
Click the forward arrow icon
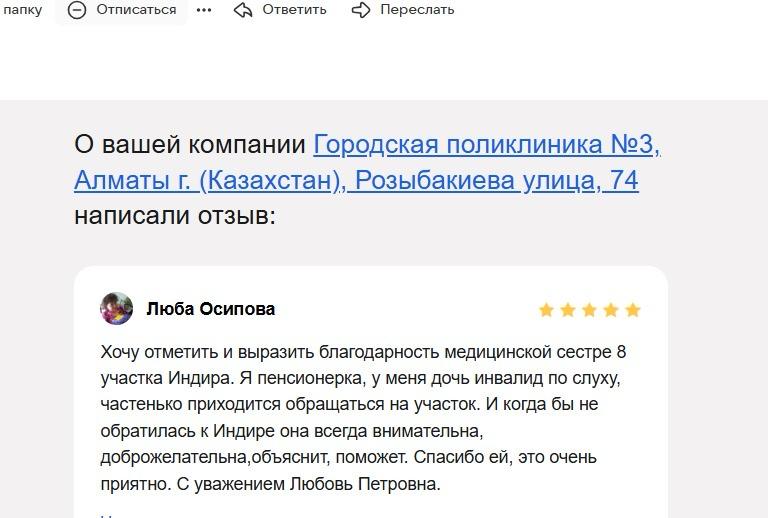pos(361,10)
